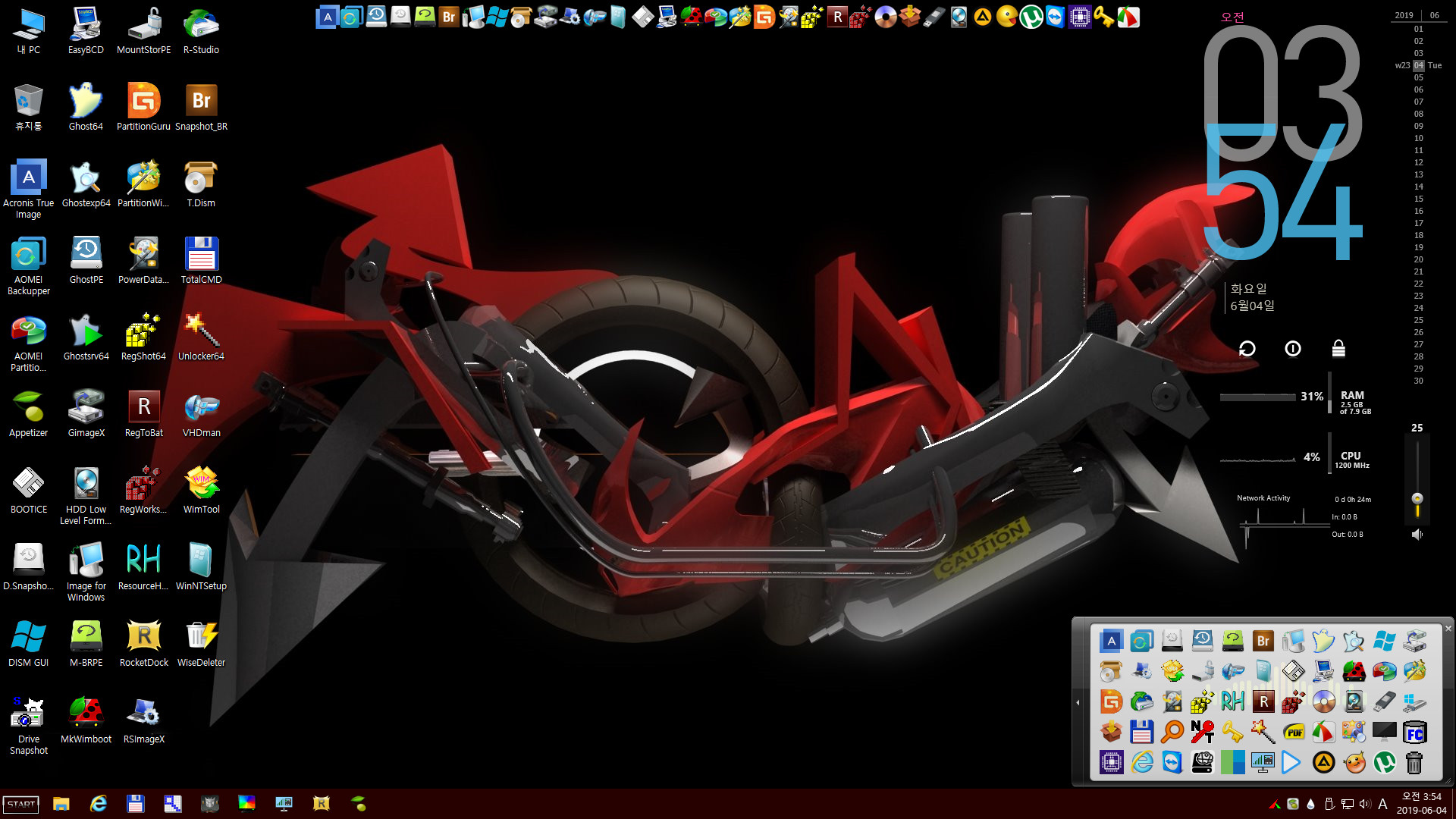
Task: Open the floppy disk TotalCMD taskbar icon
Action: pyautogui.click(x=136, y=804)
